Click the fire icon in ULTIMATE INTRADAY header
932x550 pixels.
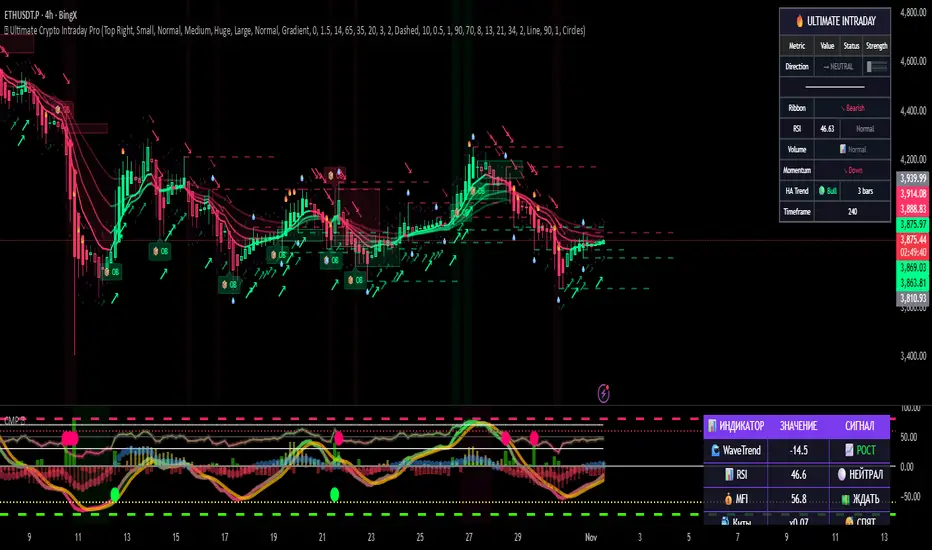pos(799,21)
